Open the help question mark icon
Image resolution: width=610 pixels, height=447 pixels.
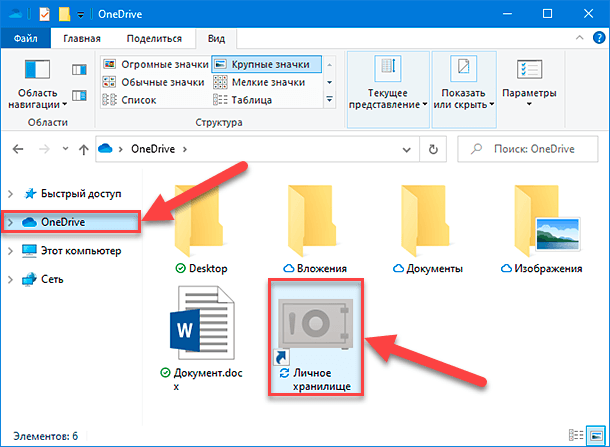599,38
